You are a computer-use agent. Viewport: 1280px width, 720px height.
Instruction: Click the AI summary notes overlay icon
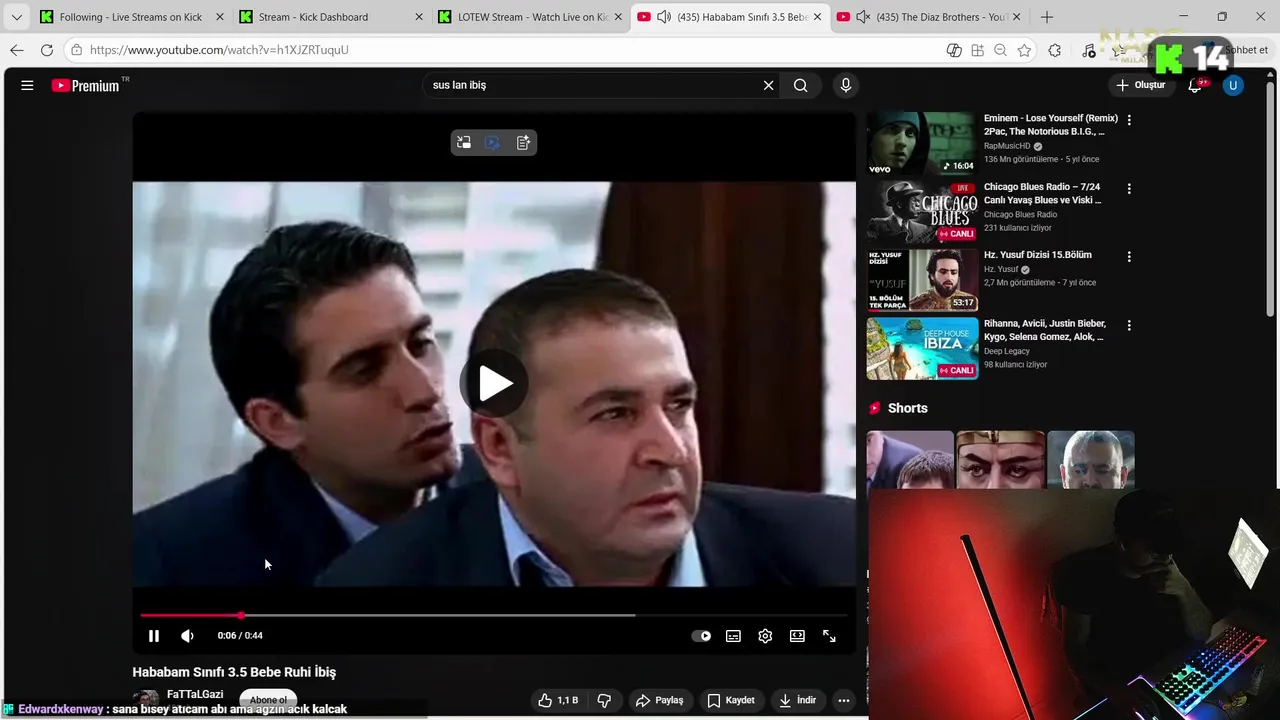[x=523, y=143]
